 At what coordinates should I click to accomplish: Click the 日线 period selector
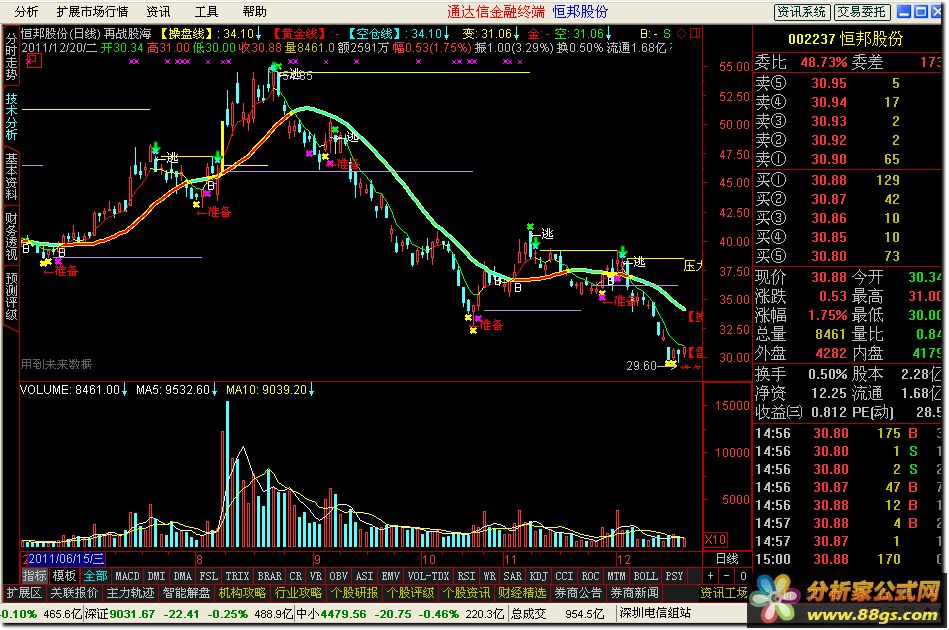coord(728,559)
